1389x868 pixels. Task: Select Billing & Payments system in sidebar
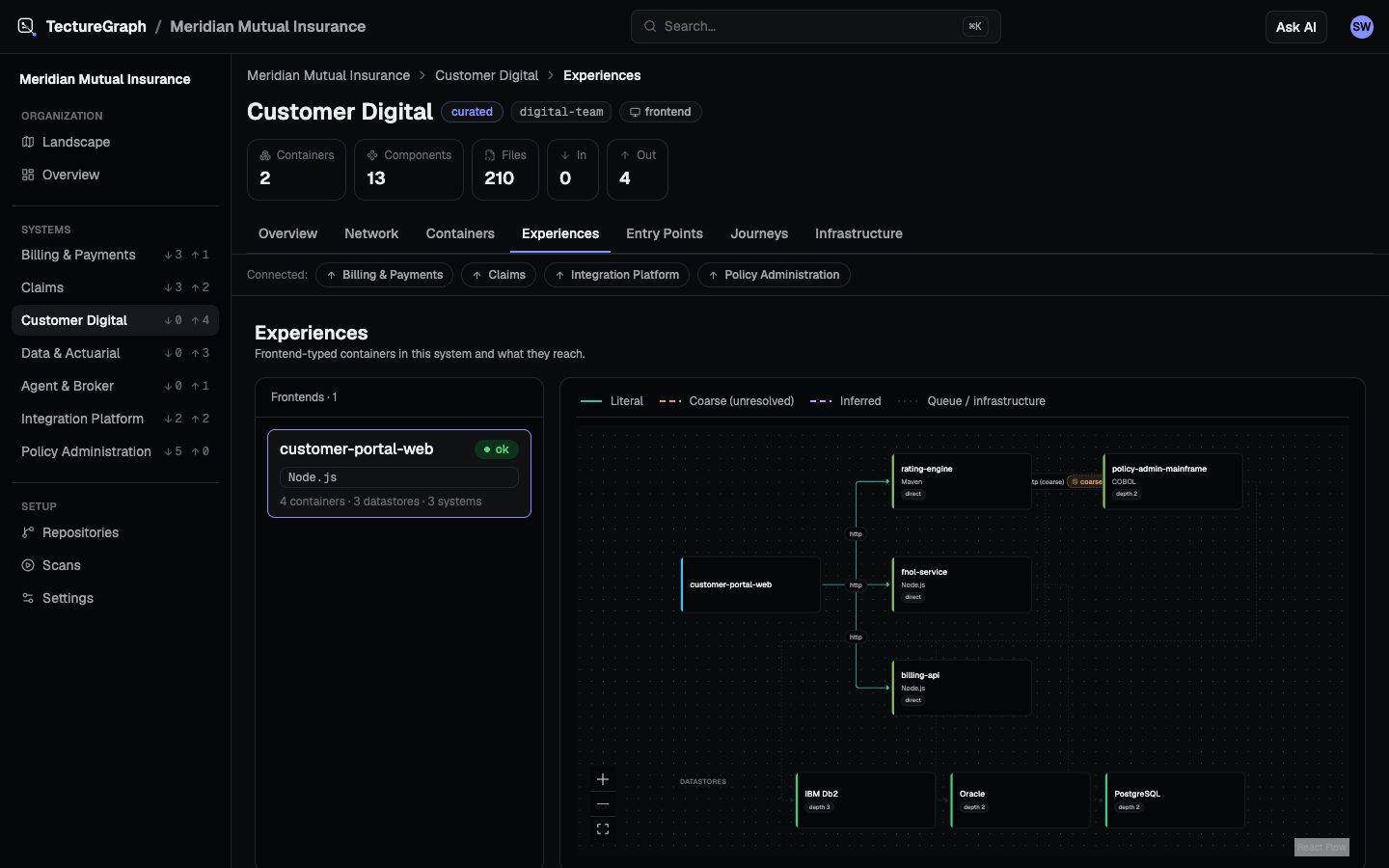click(x=115, y=255)
